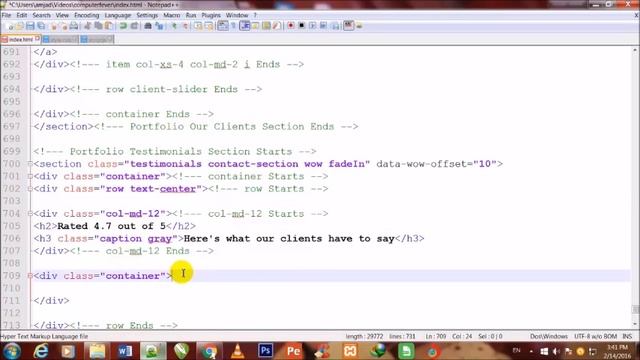The width and height of the screenshot is (640, 360).
Task: Click the Copy toolbar icon
Action: coord(98,26)
